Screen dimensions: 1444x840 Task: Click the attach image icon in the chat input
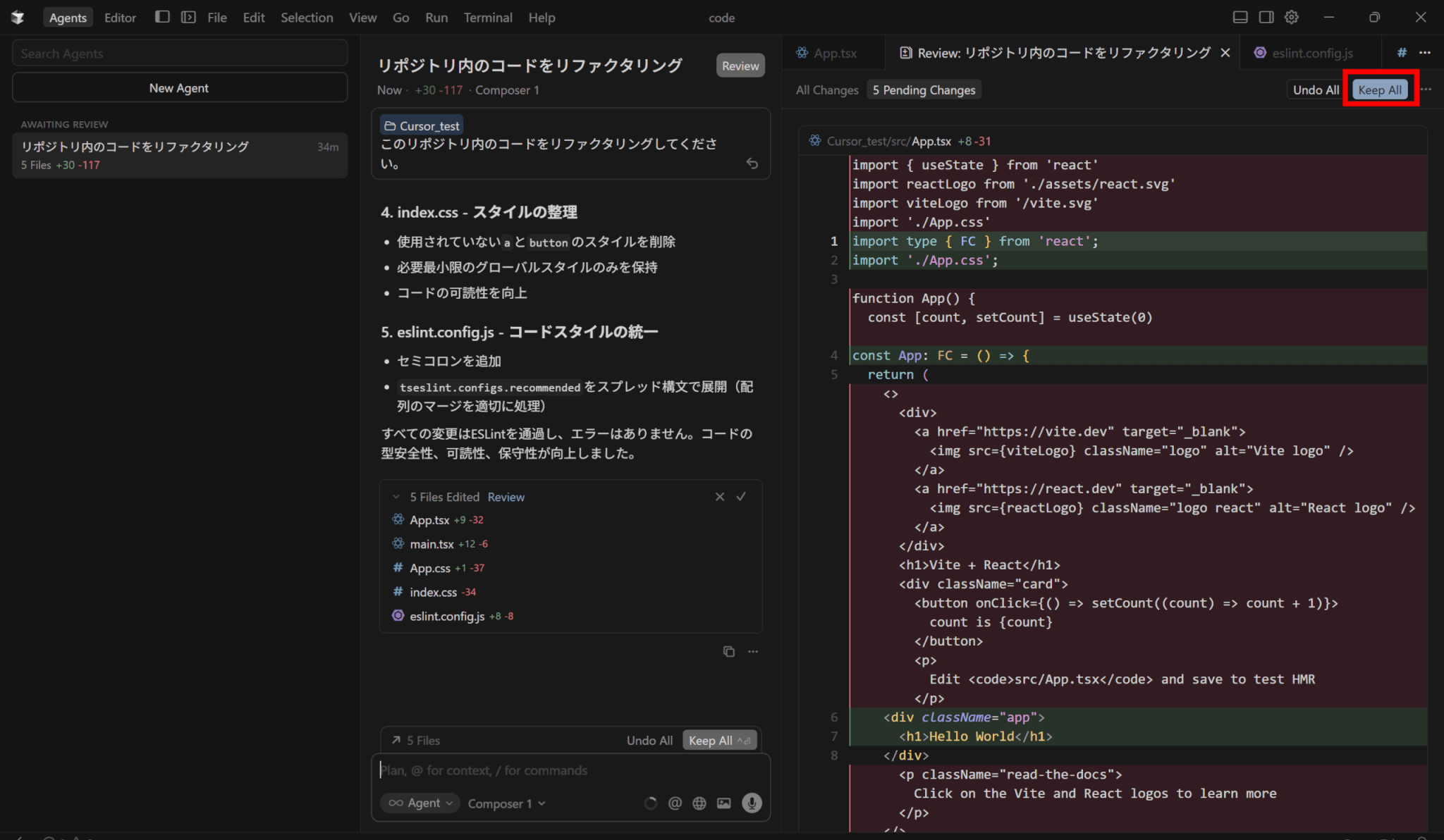click(x=723, y=803)
